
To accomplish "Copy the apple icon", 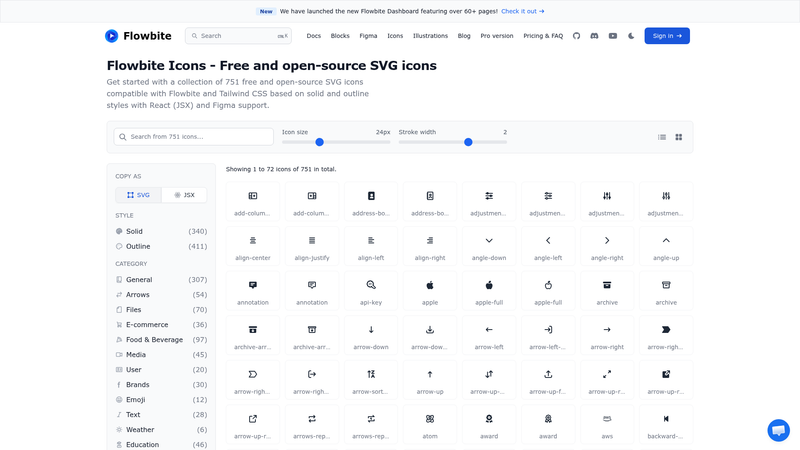I will pos(430,290).
